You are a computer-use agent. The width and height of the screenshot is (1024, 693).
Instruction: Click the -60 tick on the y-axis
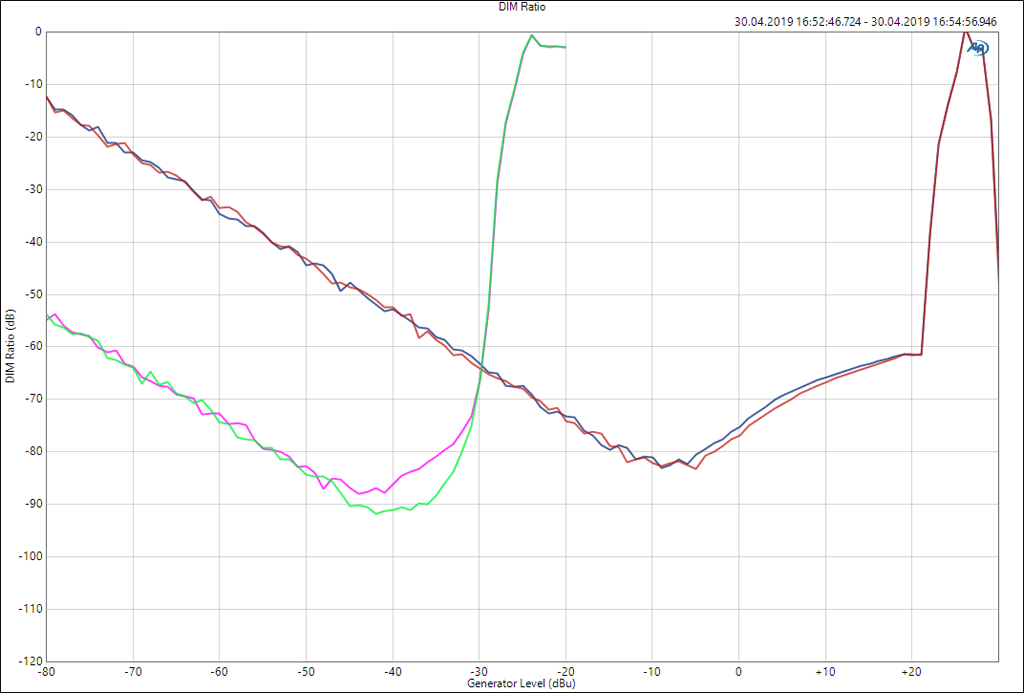(31, 346)
